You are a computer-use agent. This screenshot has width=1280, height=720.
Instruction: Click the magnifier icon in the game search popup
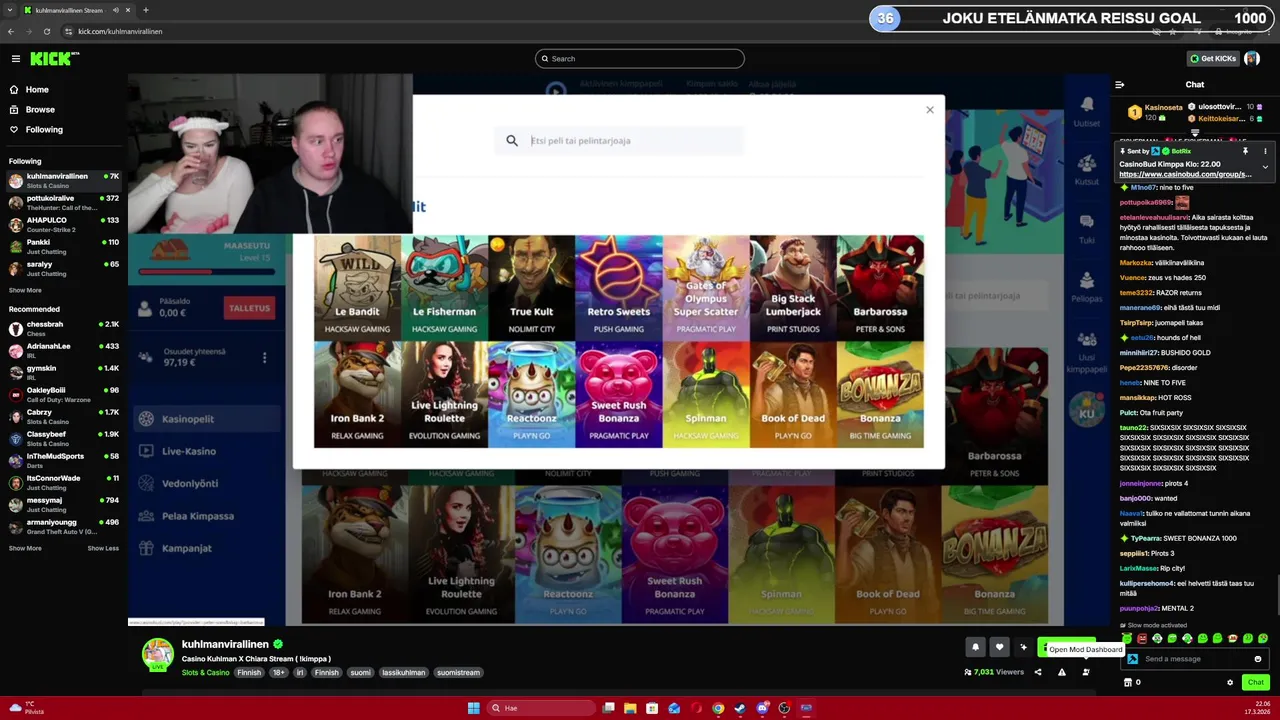(x=512, y=141)
